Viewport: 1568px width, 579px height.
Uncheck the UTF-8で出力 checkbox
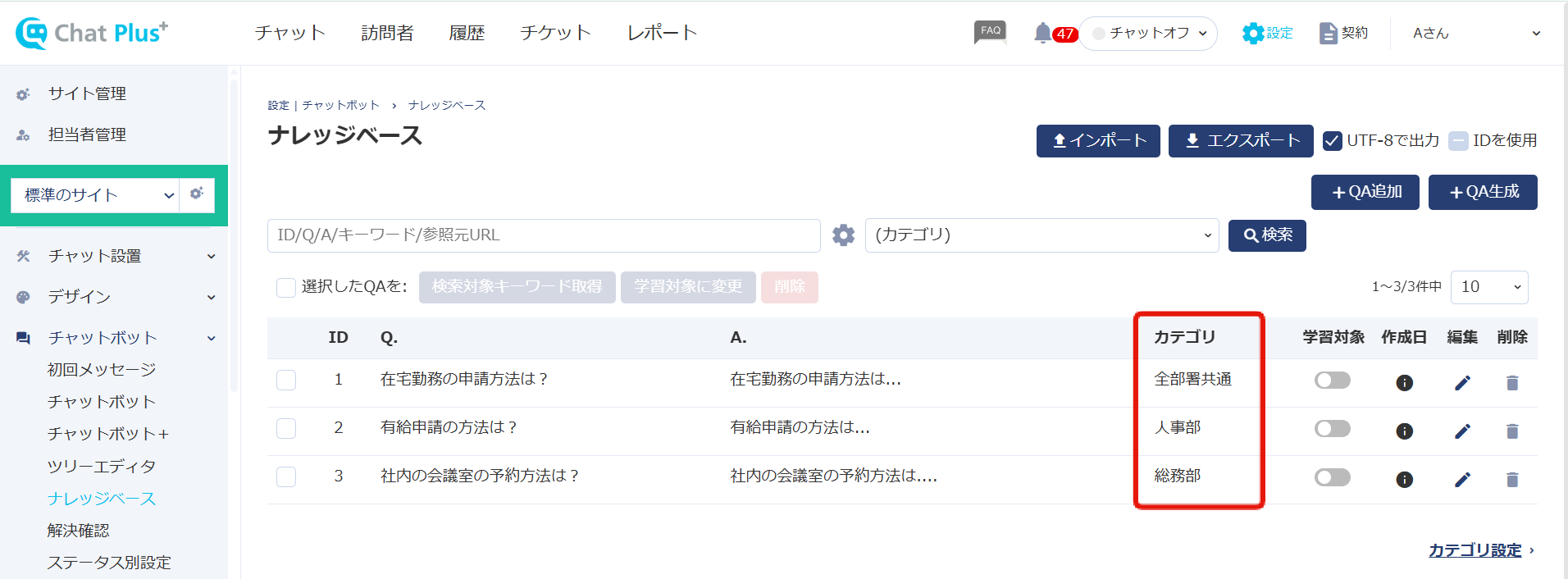point(1333,140)
